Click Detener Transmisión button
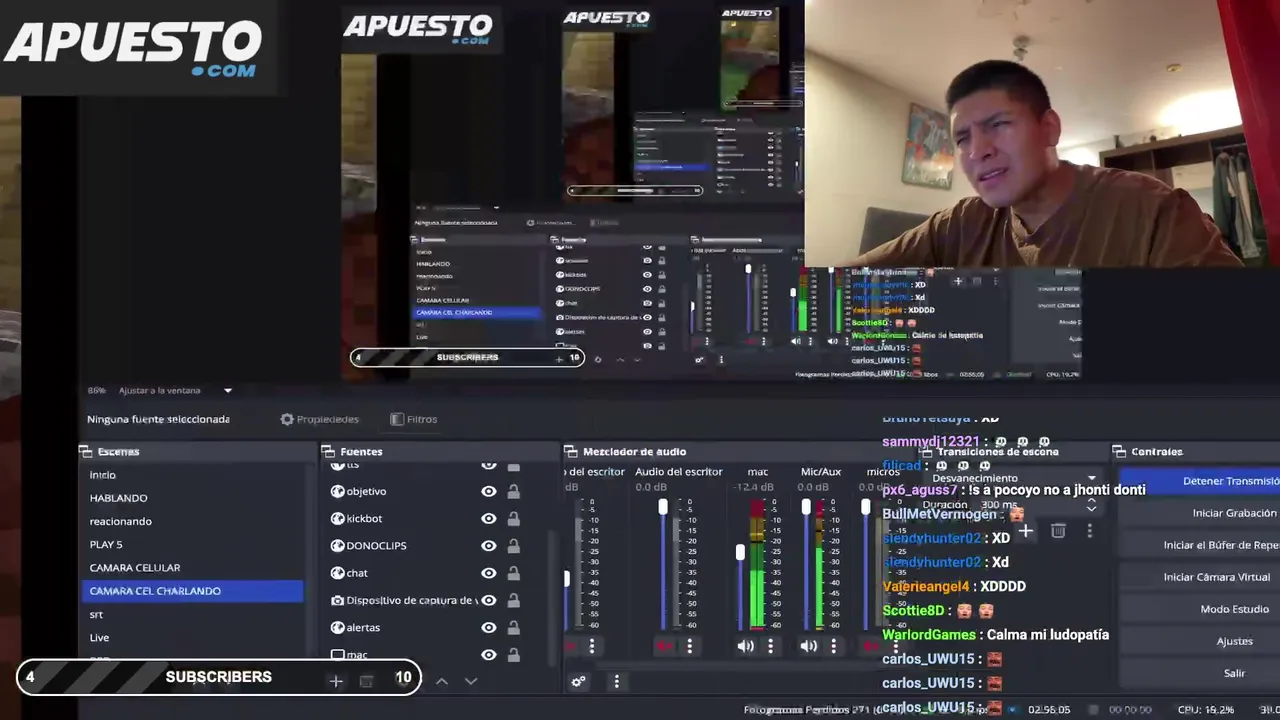The height and width of the screenshot is (720, 1280). [1199, 481]
